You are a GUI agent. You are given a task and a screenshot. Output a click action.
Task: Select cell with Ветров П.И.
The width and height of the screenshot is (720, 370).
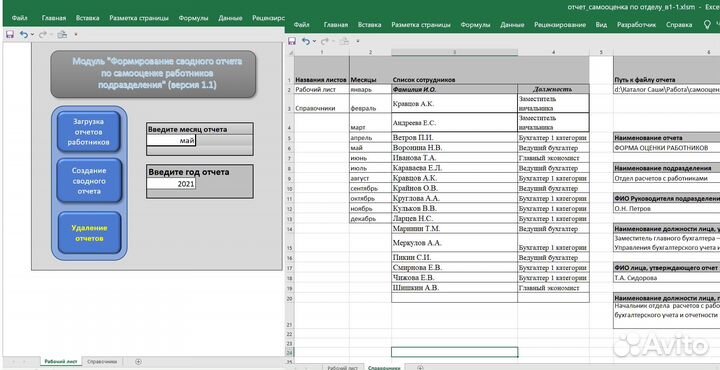coord(455,138)
